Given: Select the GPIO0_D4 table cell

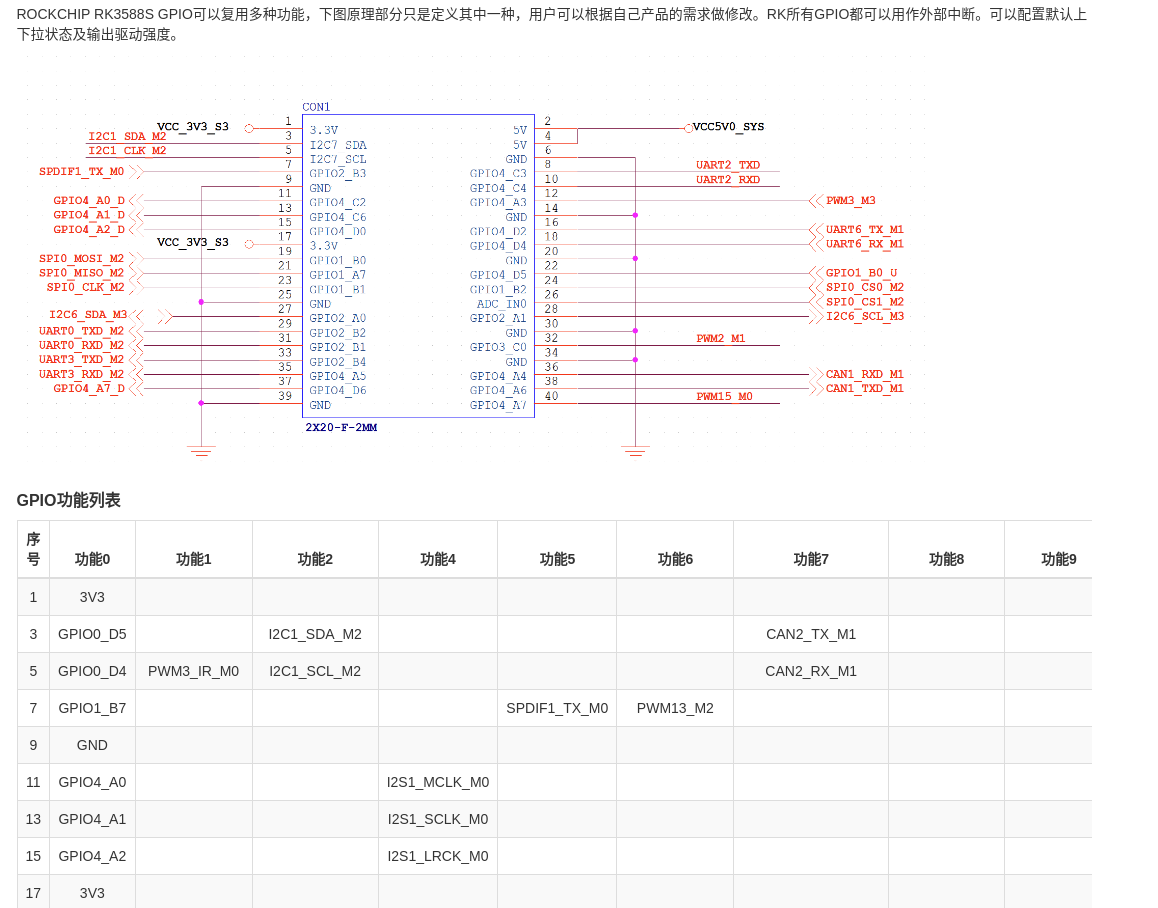Looking at the screenshot, I should coord(92,671).
